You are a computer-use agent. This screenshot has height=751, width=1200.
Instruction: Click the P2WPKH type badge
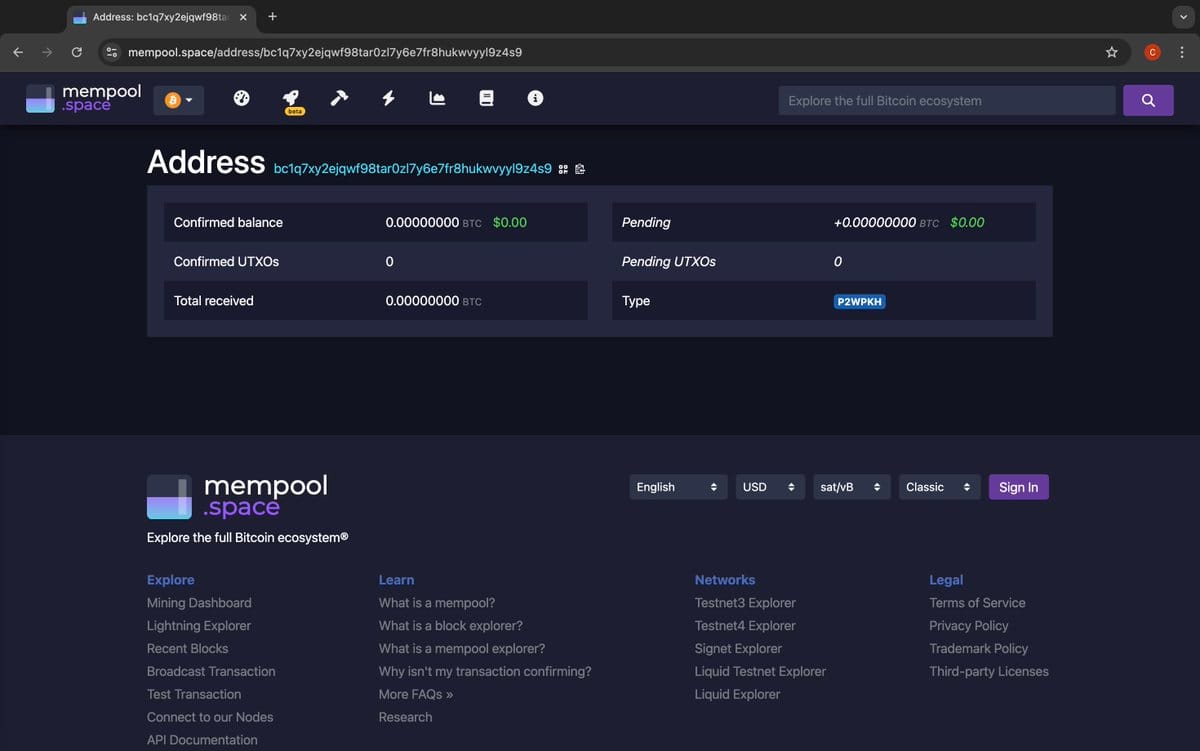[x=859, y=301]
